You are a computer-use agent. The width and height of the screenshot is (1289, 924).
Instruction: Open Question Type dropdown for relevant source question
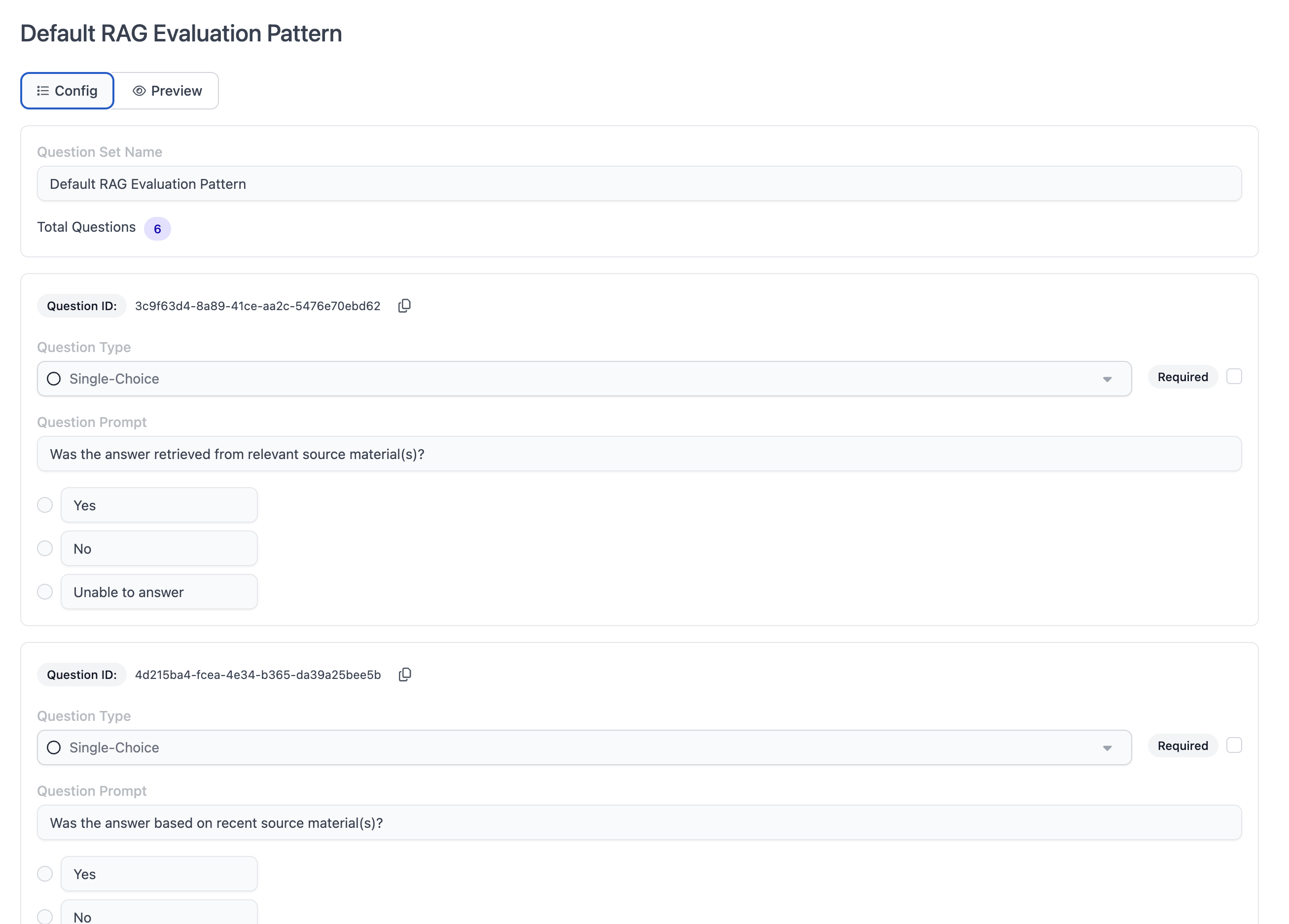click(x=584, y=379)
